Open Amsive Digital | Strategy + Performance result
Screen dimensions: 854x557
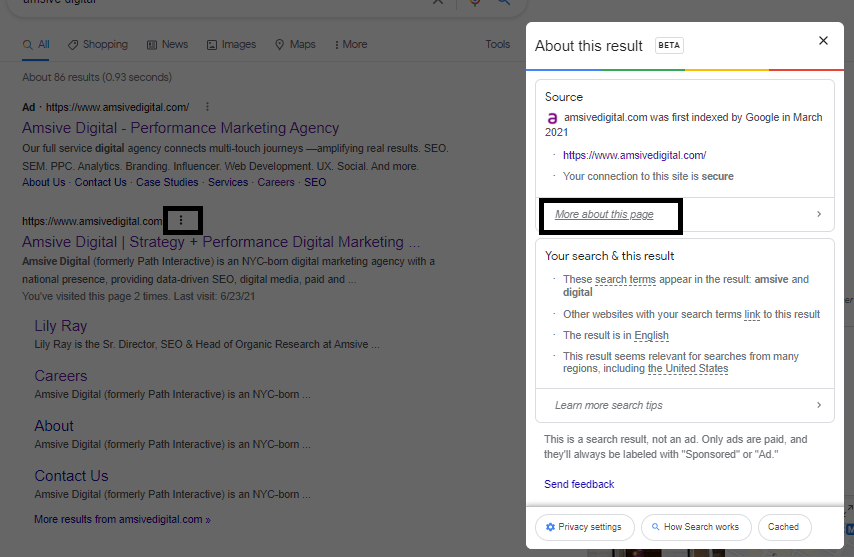point(221,242)
